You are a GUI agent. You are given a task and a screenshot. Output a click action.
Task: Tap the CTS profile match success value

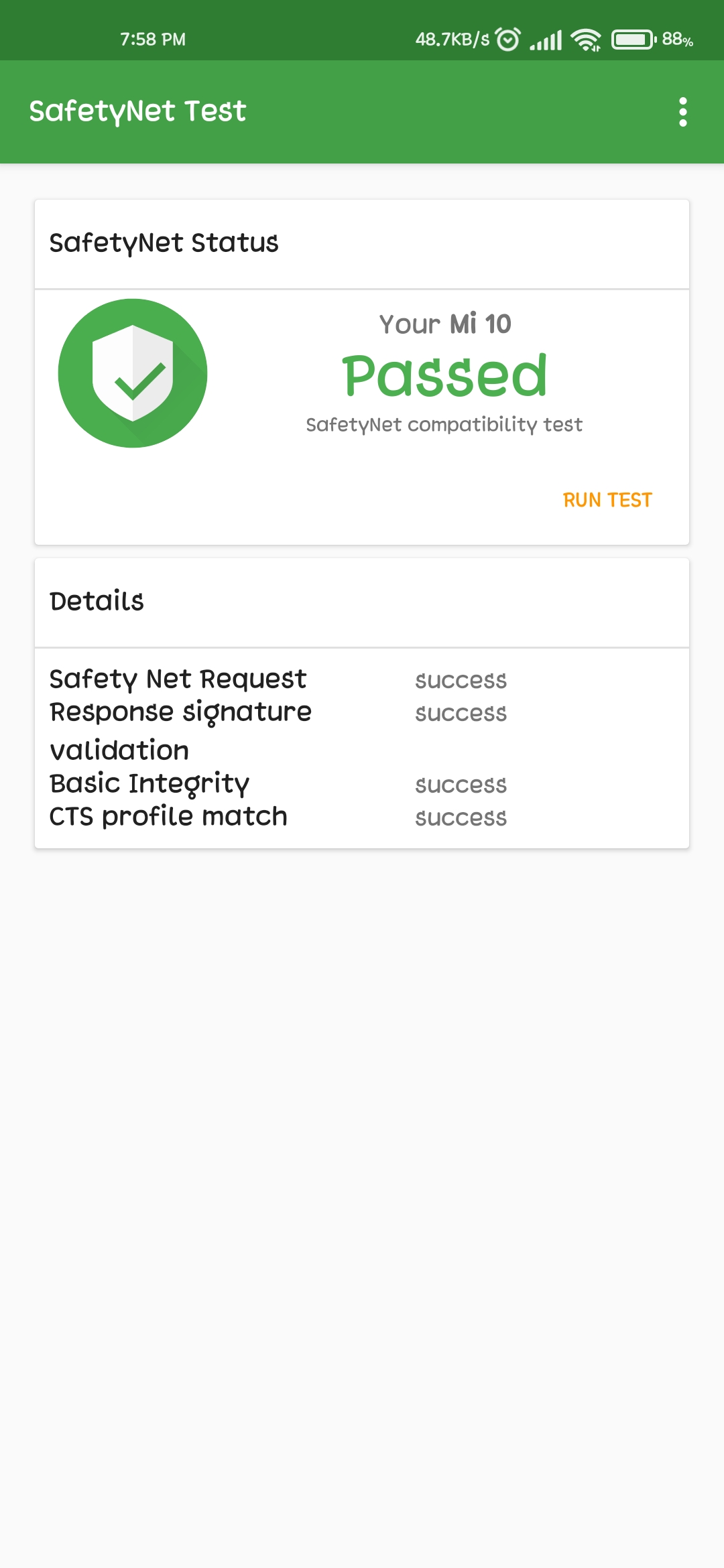[x=461, y=818]
